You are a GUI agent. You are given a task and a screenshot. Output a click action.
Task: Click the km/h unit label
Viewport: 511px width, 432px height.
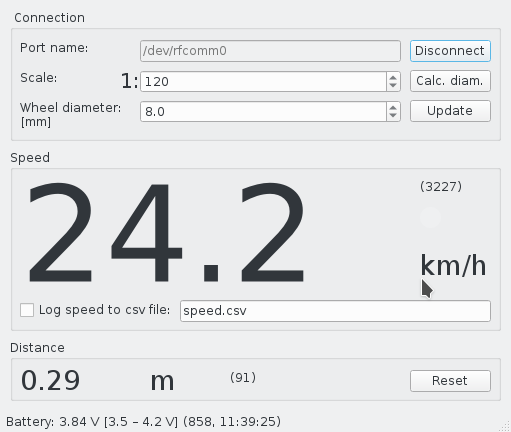coord(453,265)
